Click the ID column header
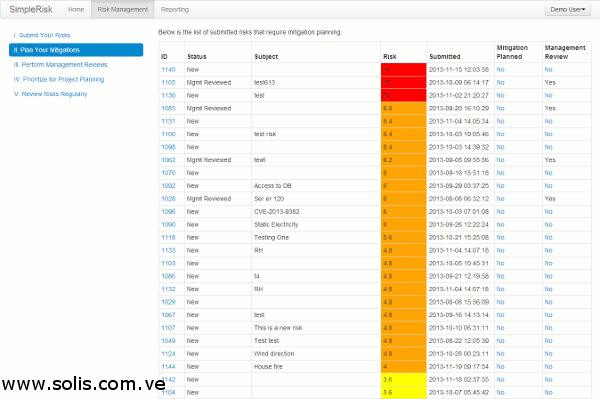600x399 pixels. coord(164,57)
